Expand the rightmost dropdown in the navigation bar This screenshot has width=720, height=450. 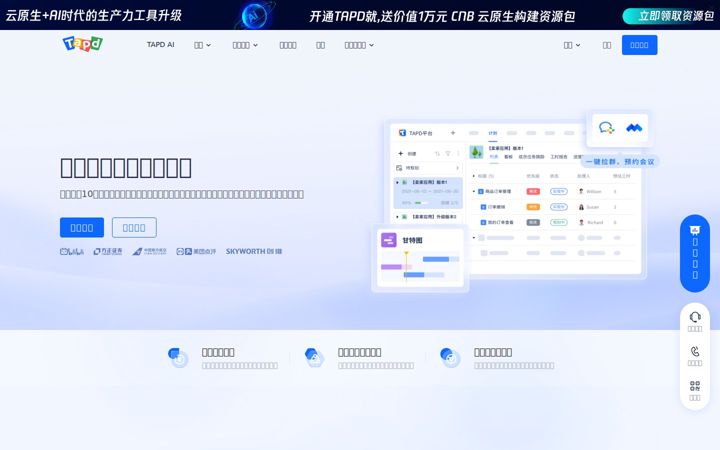(x=572, y=45)
